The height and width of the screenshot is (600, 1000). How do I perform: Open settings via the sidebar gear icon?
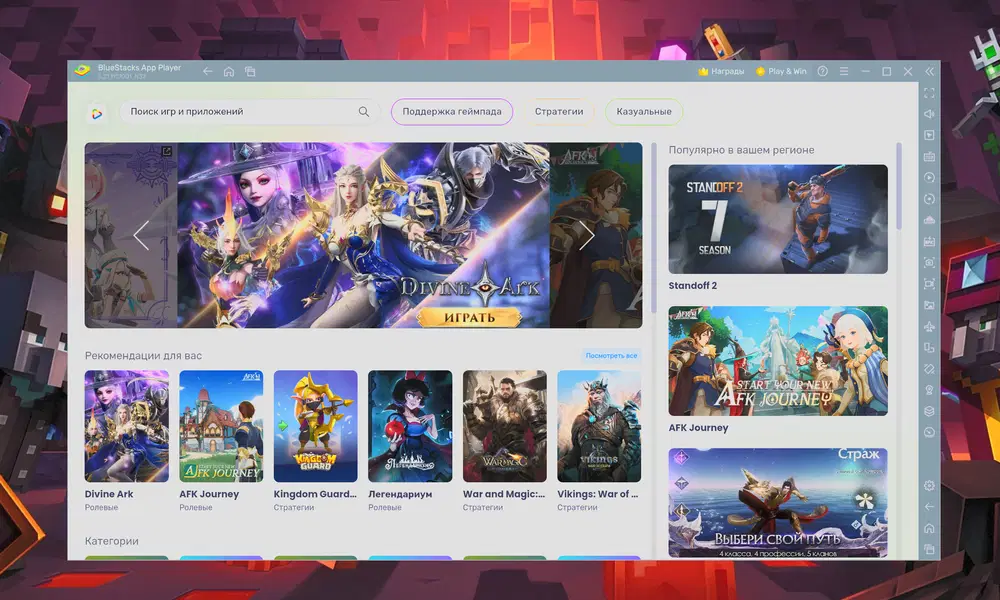click(x=929, y=485)
